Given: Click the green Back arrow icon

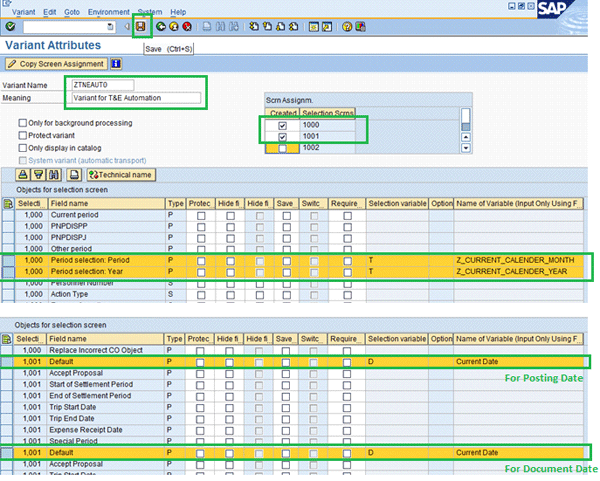Looking at the screenshot, I should click(161, 27).
